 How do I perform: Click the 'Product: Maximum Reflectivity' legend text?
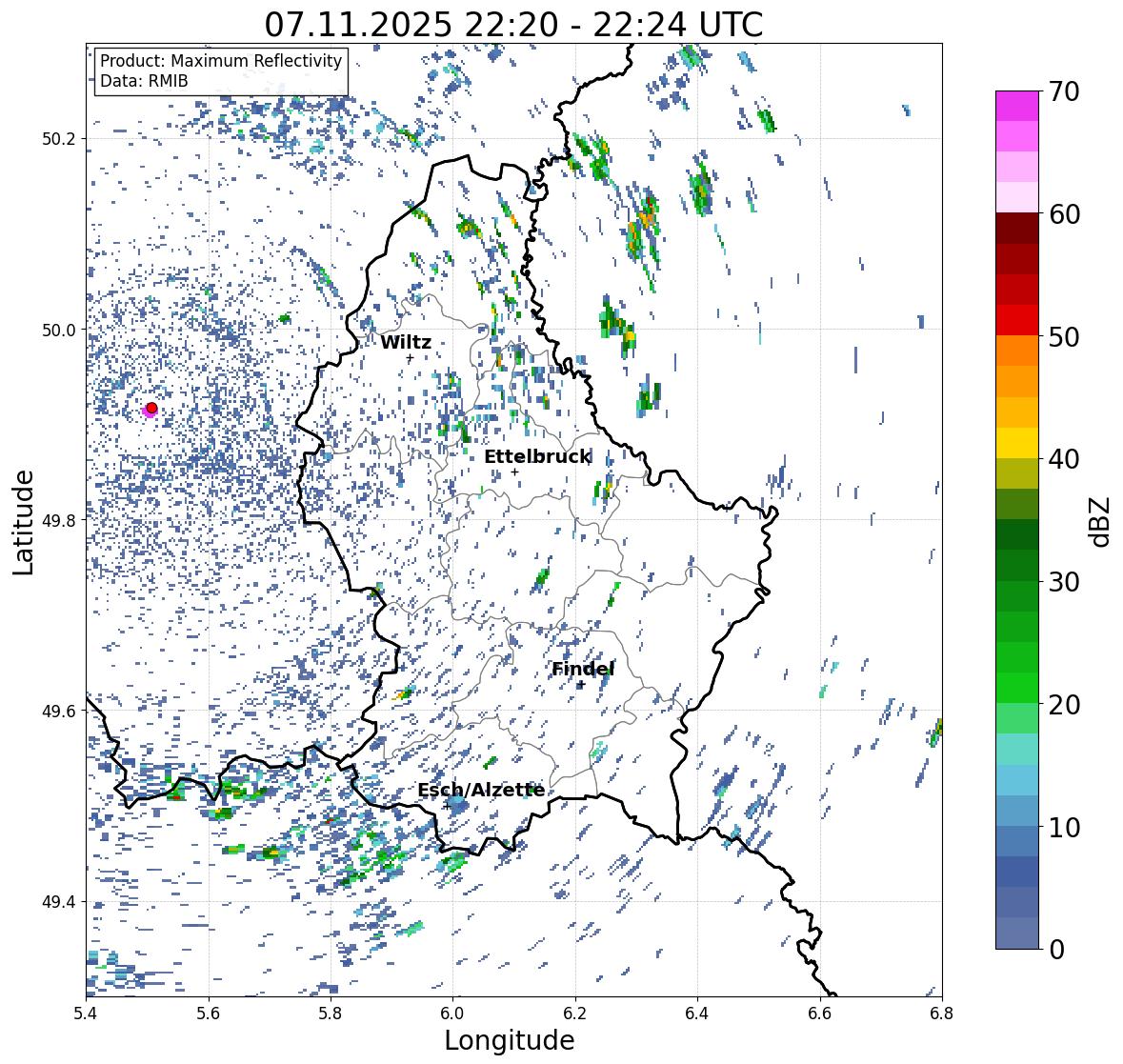click(221, 61)
